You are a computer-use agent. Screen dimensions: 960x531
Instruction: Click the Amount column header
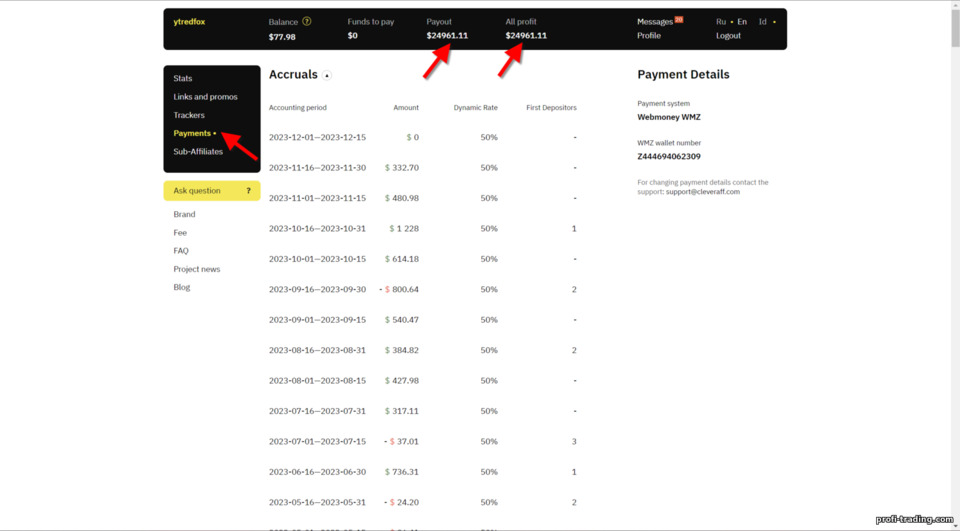click(406, 108)
